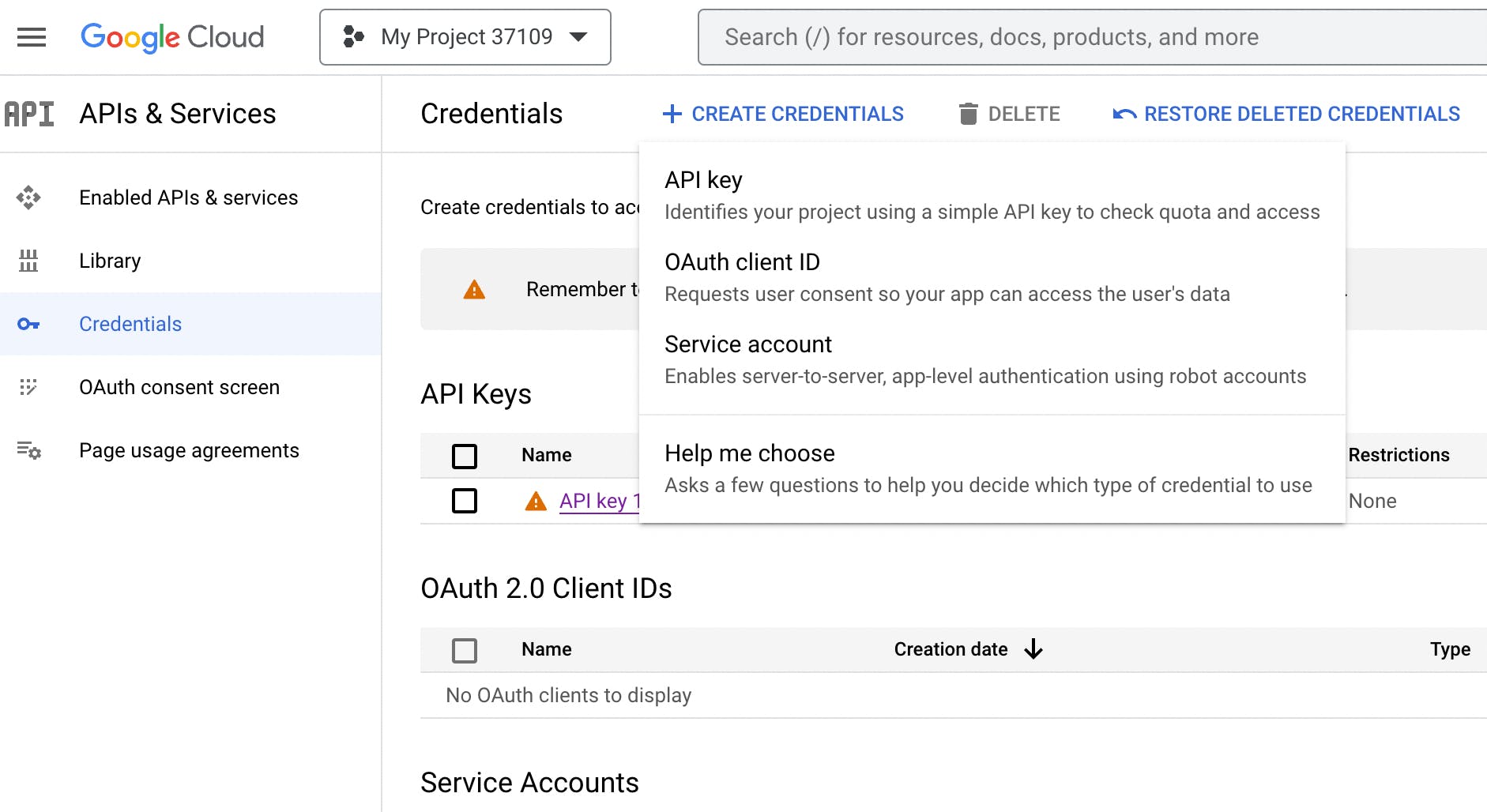Open the hamburger navigation menu
This screenshot has width=1487, height=812.
point(32,37)
